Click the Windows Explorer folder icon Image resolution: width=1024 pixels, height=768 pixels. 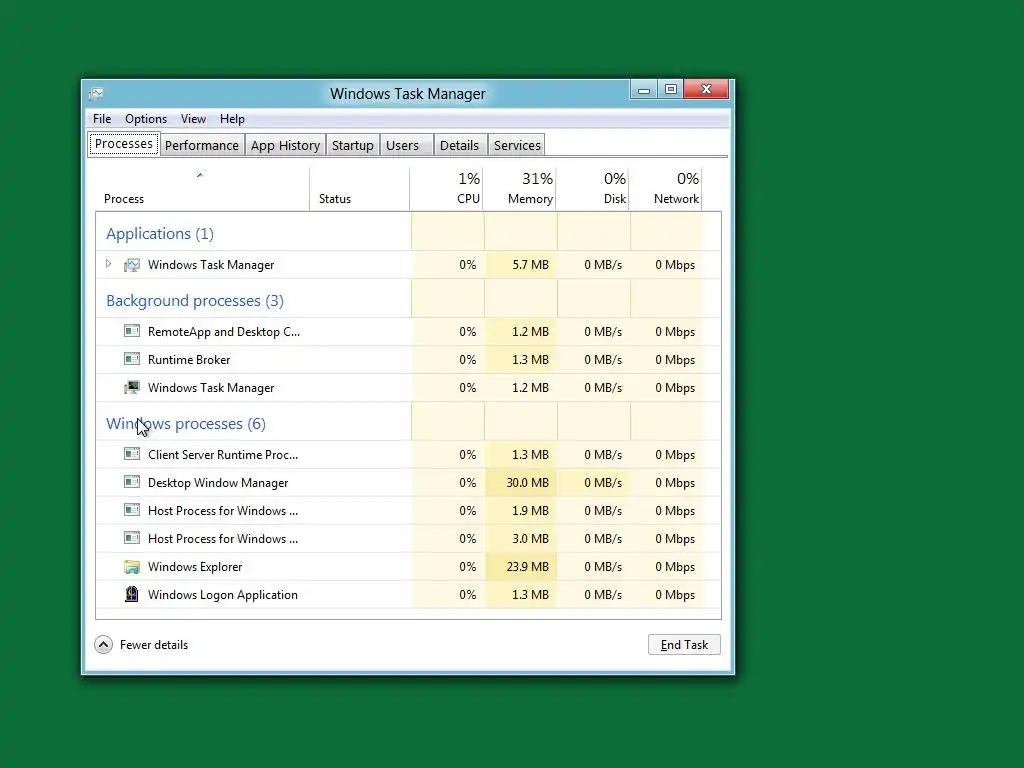(132, 566)
